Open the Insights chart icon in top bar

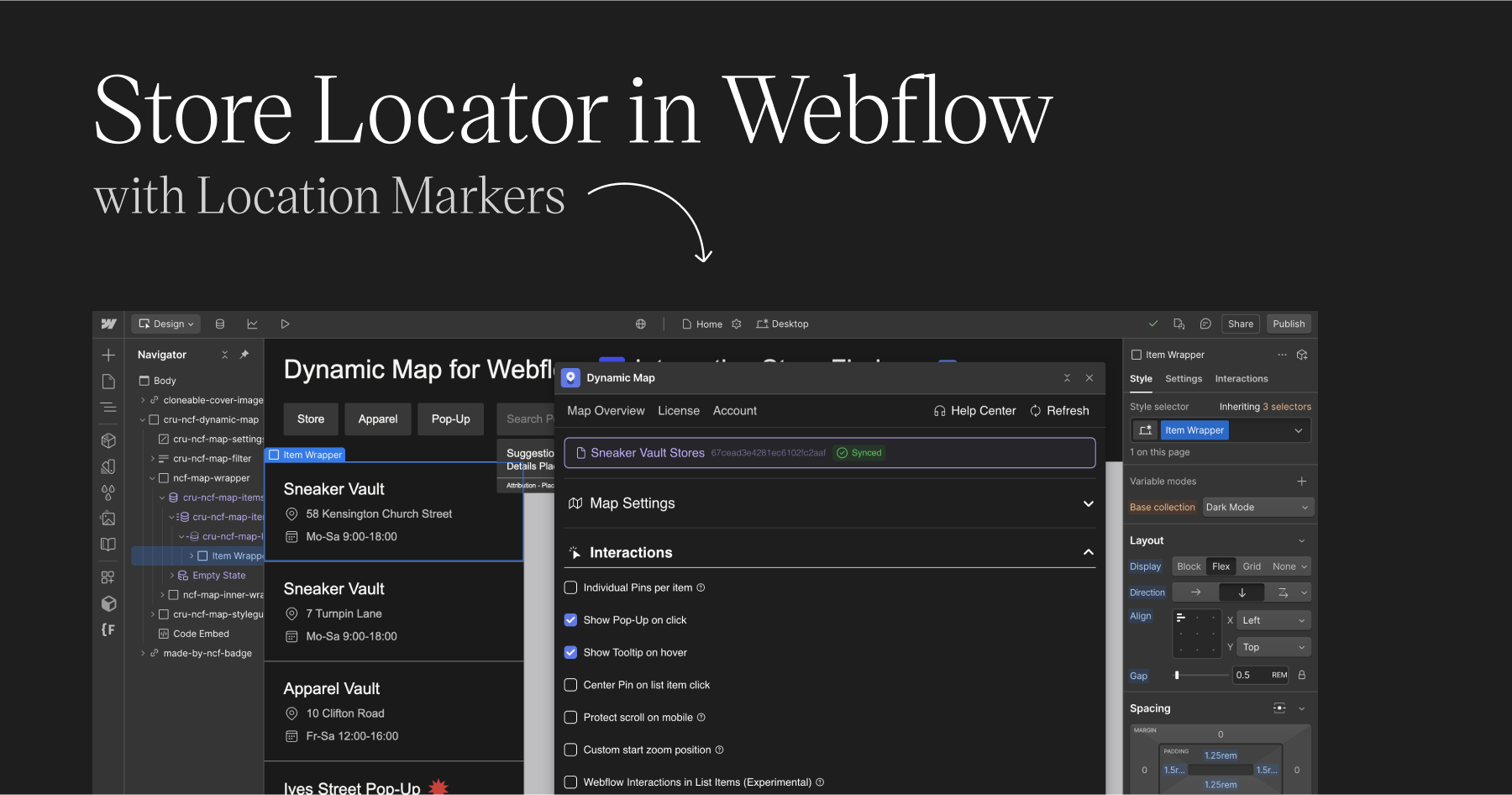(252, 324)
